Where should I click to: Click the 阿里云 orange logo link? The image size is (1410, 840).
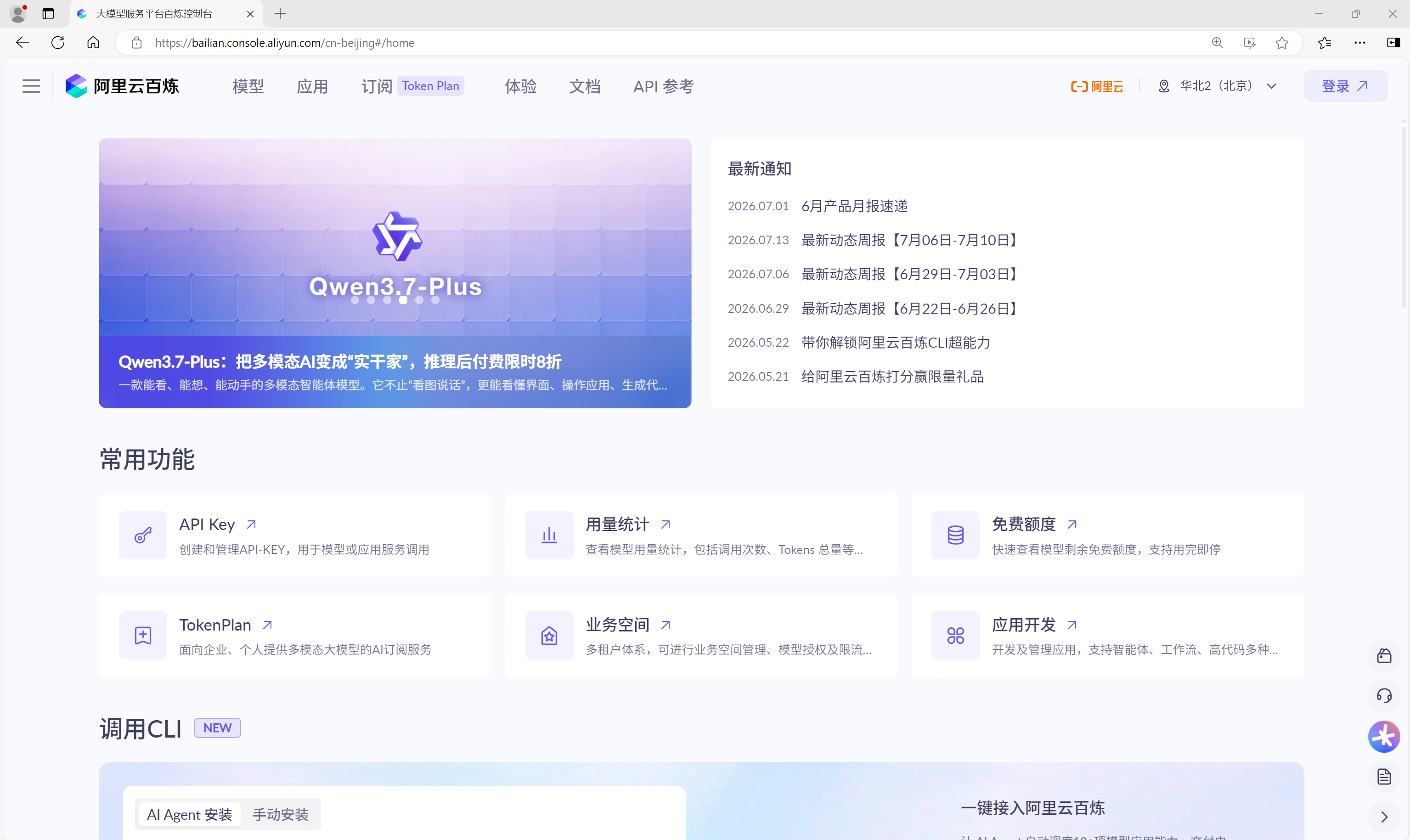tap(1097, 86)
